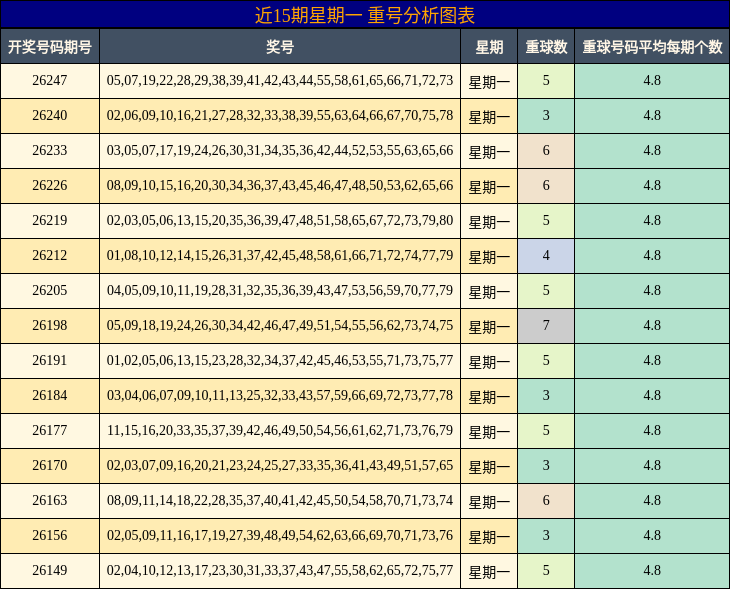Click the 重球号码平均每期个数 column header
This screenshot has height=589, width=730.
652,47
